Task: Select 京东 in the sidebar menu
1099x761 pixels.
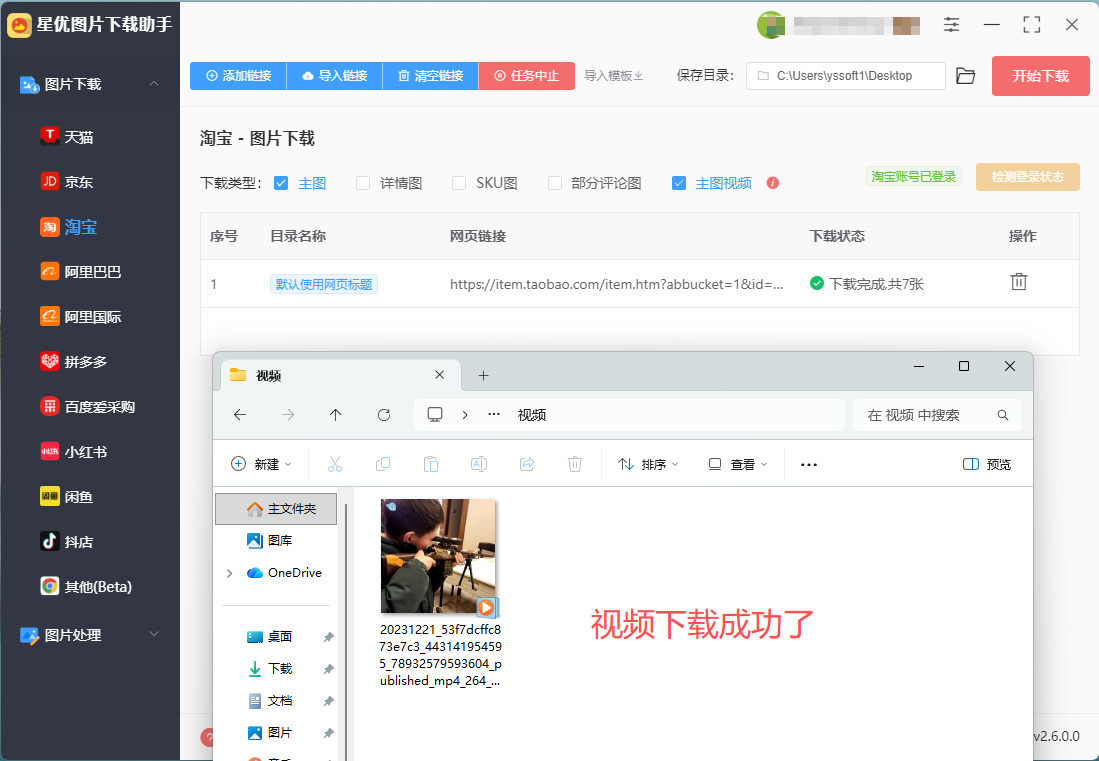Action: 79,182
